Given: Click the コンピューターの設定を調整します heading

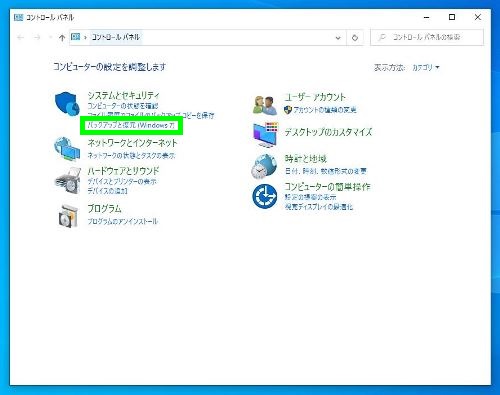Looking at the screenshot, I should pyautogui.click(x=109, y=67).
